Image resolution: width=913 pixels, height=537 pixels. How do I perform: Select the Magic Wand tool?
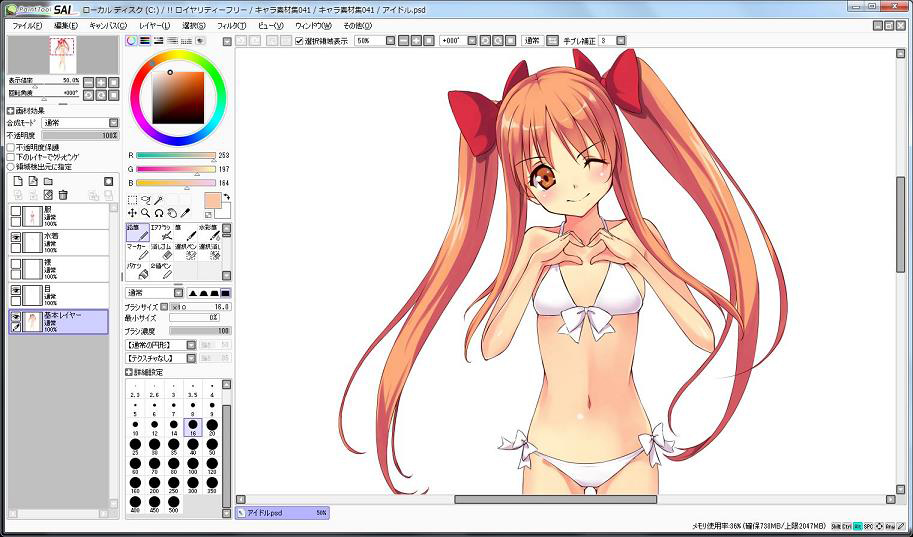click(158, 200)
